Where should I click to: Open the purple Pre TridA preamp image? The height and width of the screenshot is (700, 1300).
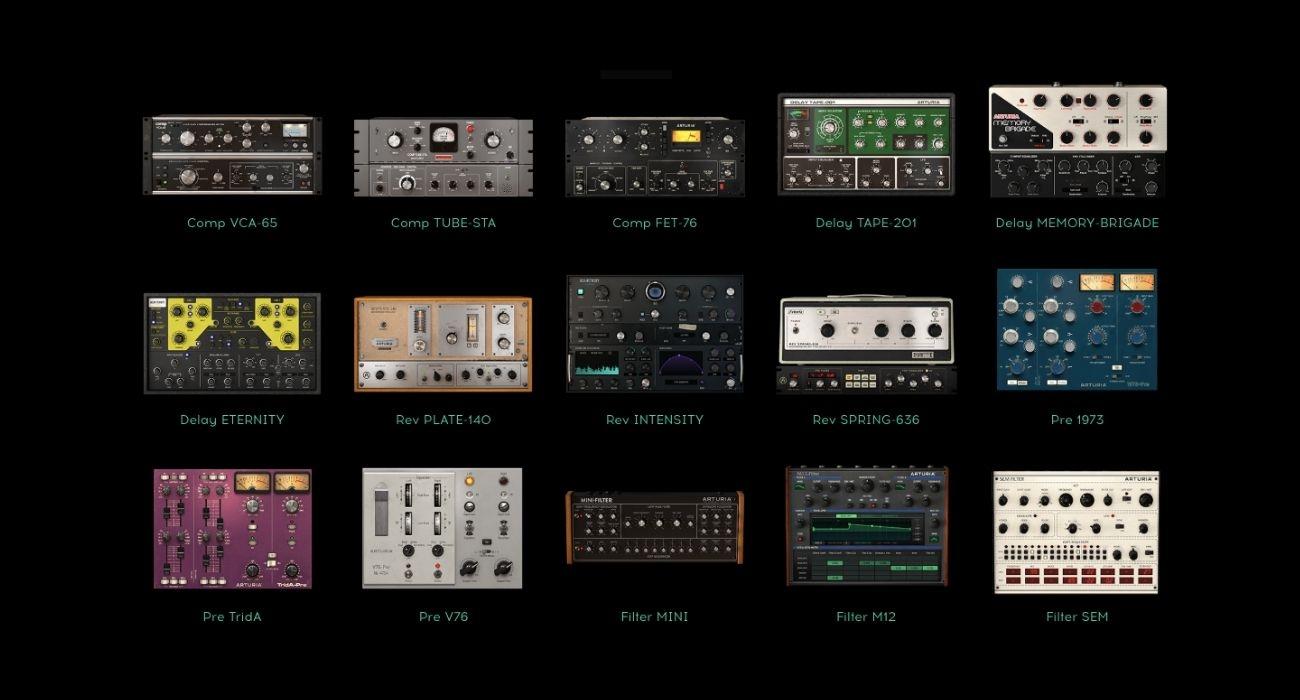(x=232, y=529)
